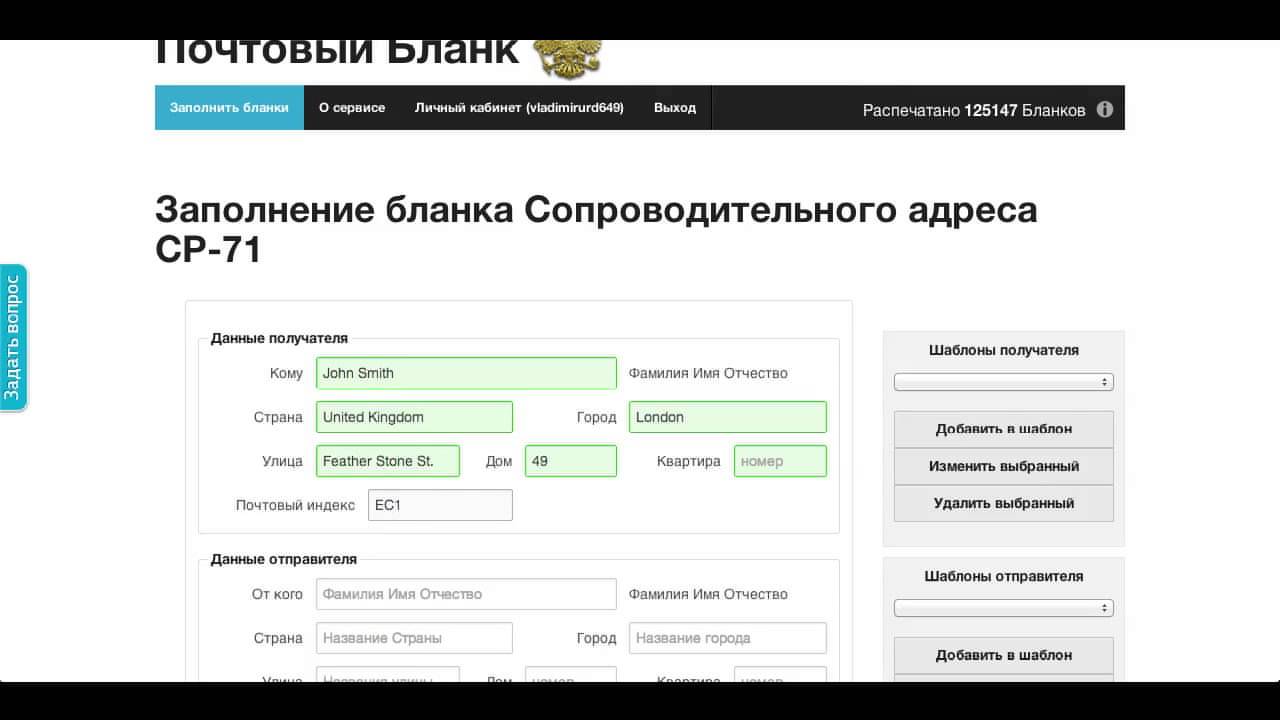Click the sender Название города field
The height and width of the screenshot is (720, 1280).
(728, 638)
